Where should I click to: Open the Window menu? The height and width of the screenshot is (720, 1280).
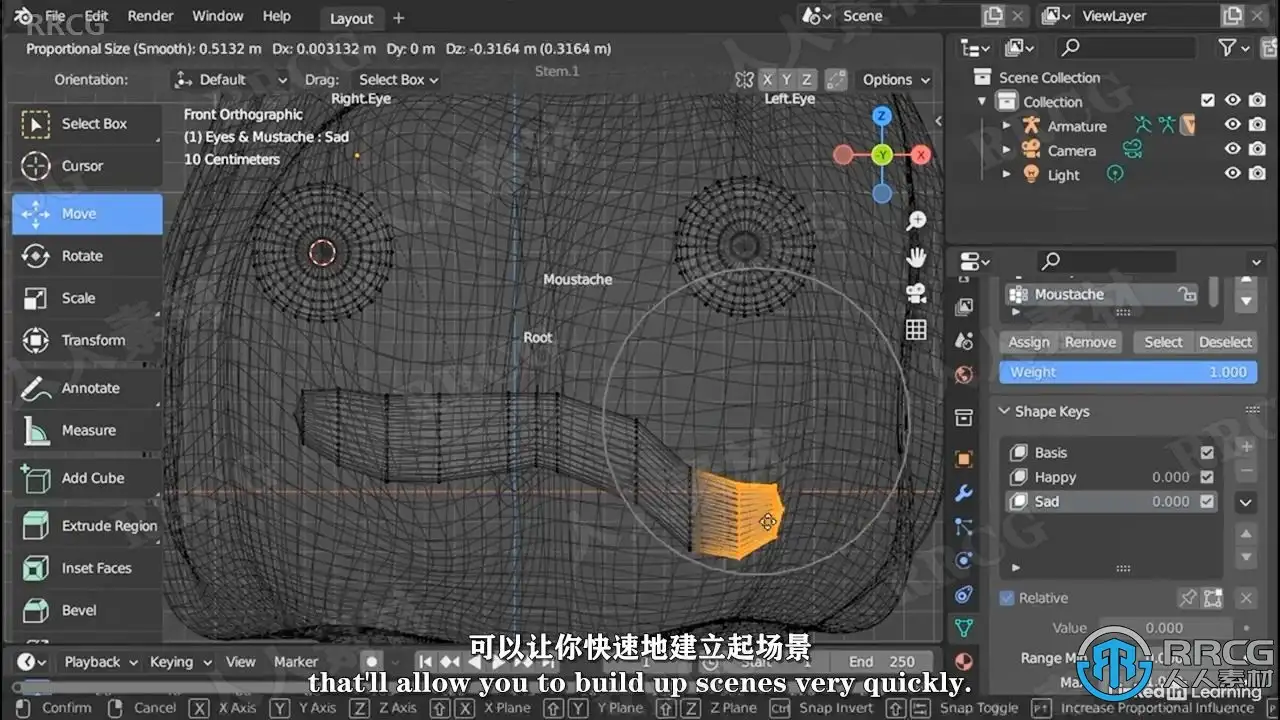coord(217,16)
